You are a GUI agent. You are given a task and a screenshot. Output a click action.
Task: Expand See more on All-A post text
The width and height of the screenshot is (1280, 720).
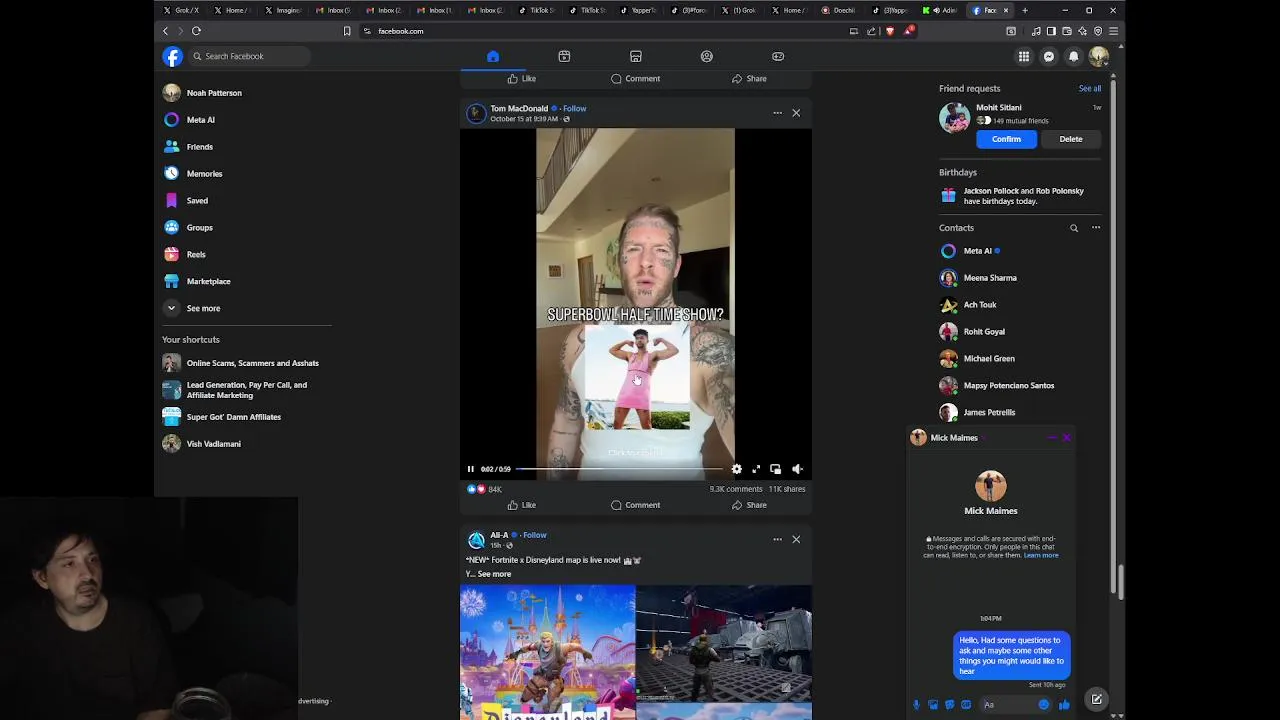pos(494,574)
